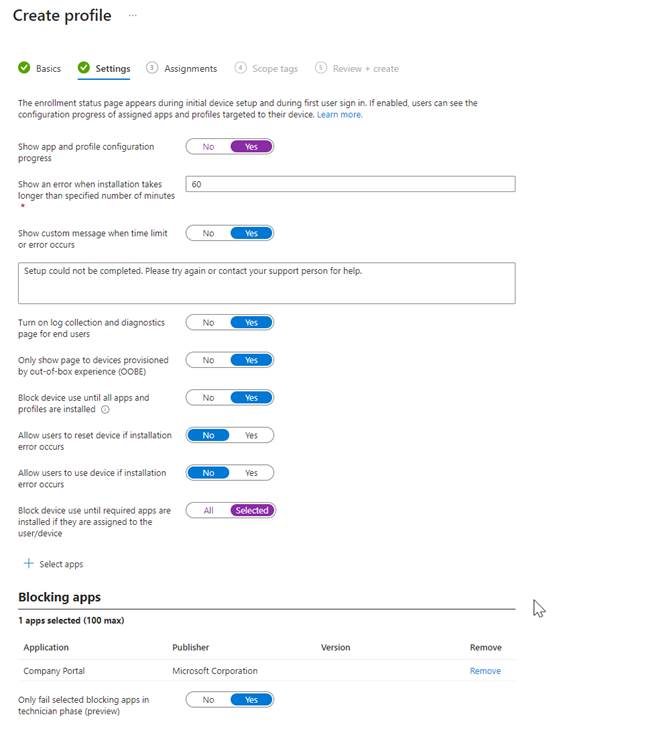
Task: Turn off log collection and diagnostics page
Action: point(208,323)
